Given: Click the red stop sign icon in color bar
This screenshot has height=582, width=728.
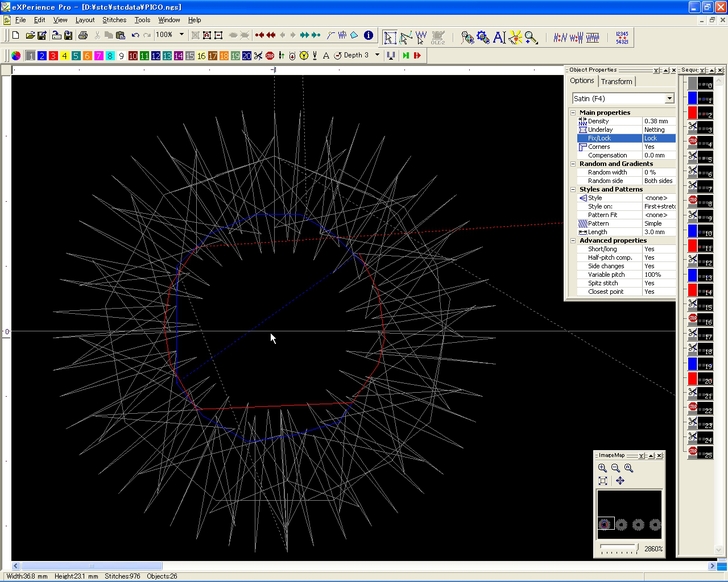Looking at the screenshot, I should (x=270, y=56).
